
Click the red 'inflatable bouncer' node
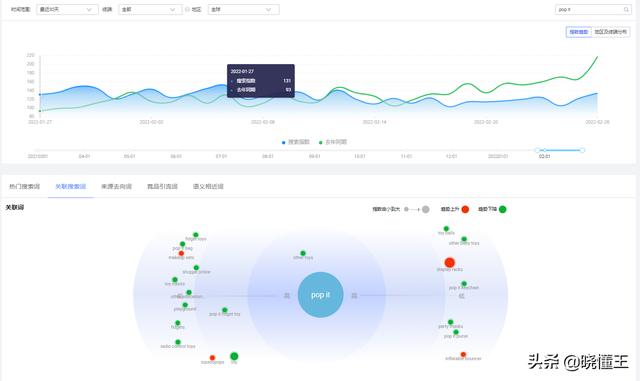click(463, 354)
